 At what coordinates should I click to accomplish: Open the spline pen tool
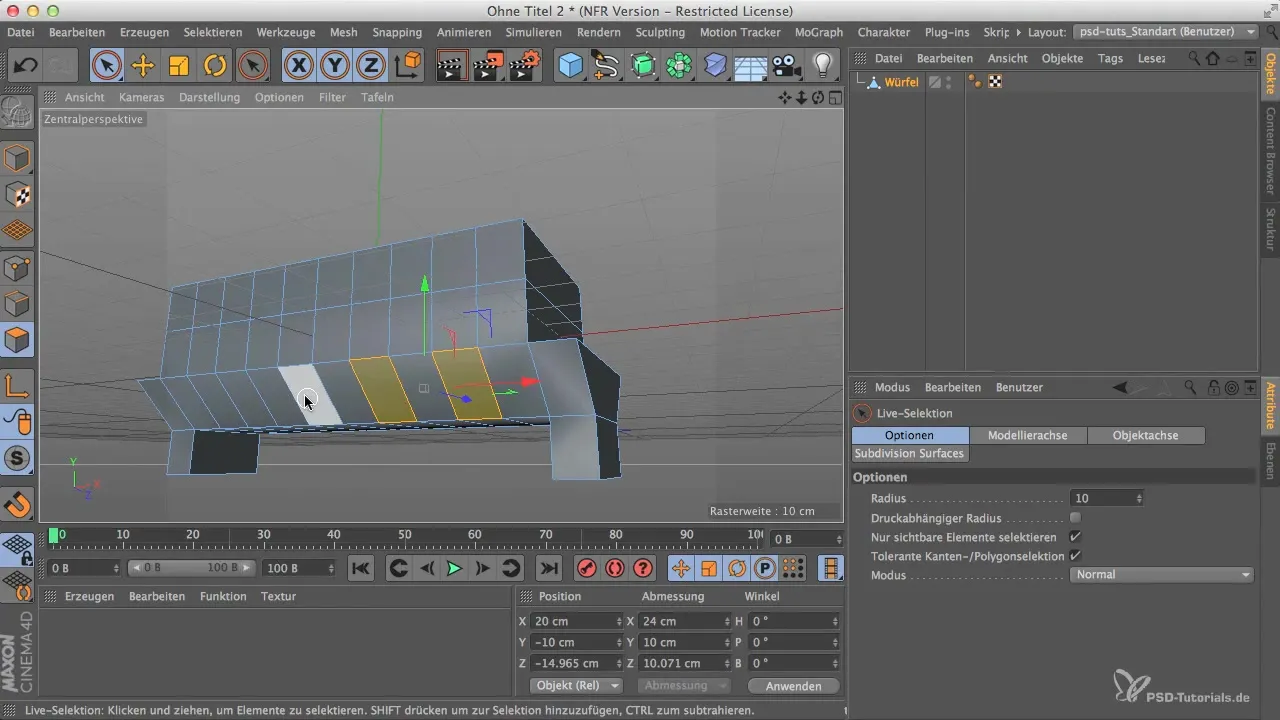606,66
